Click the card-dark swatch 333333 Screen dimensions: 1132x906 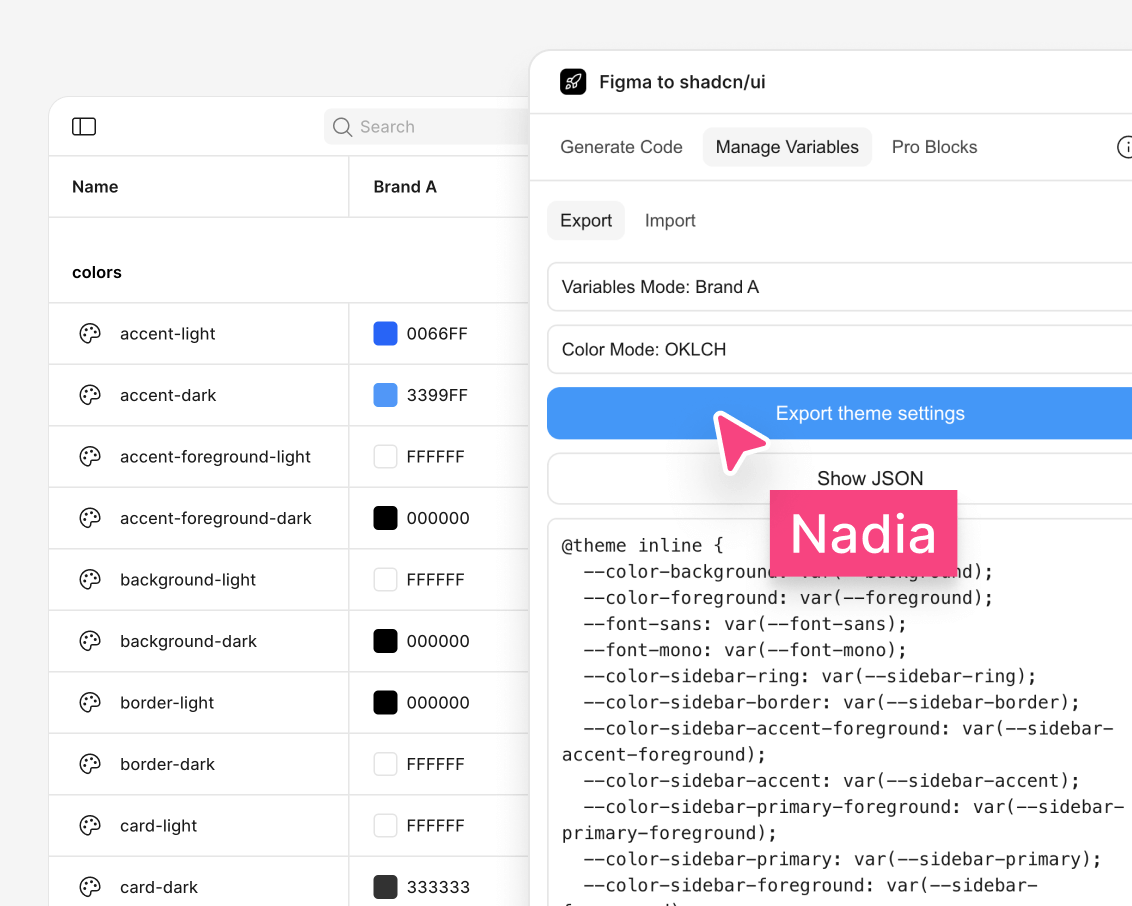386,887
